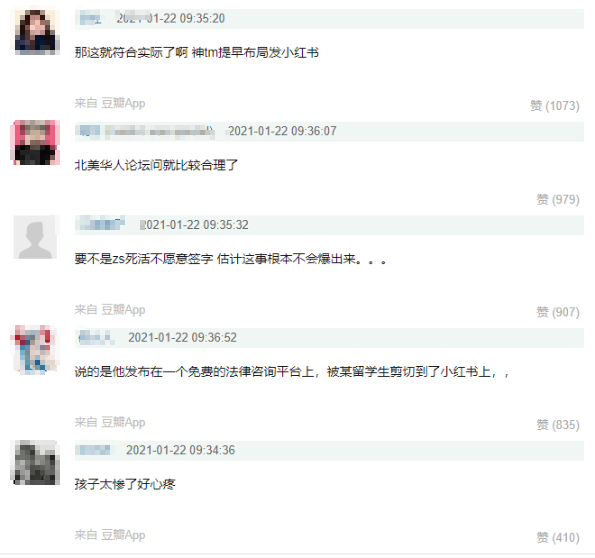Click the comment text 北美华人论坛问就比较合理了
595x558 pixels.
pos(156,165)
